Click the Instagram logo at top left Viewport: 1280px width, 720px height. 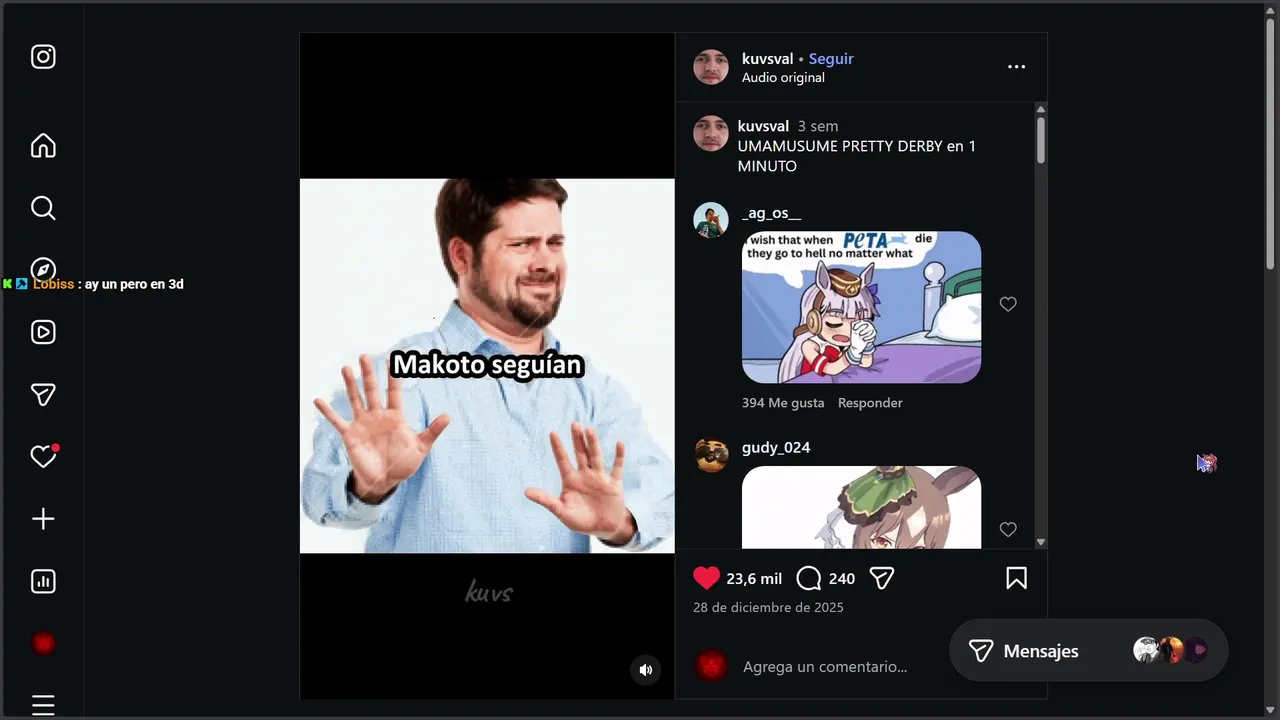43,57
